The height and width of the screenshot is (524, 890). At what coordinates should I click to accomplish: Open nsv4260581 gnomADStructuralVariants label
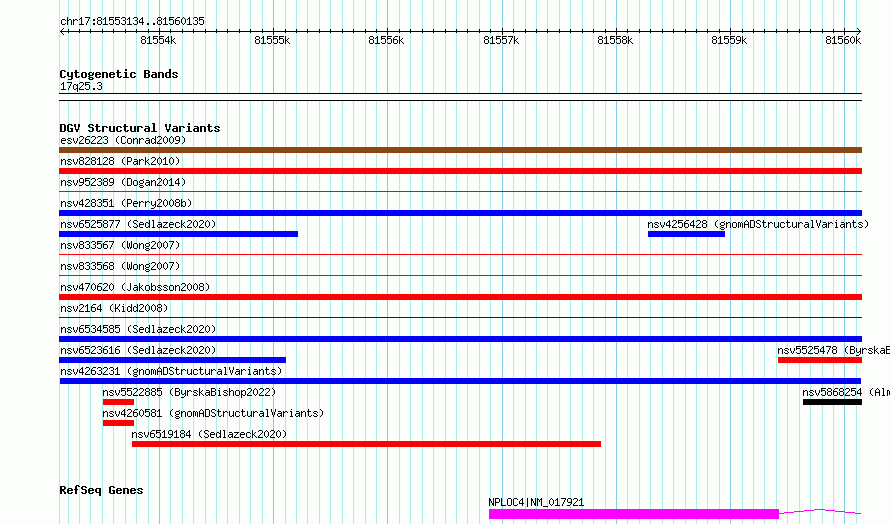(x=213, y=413)
